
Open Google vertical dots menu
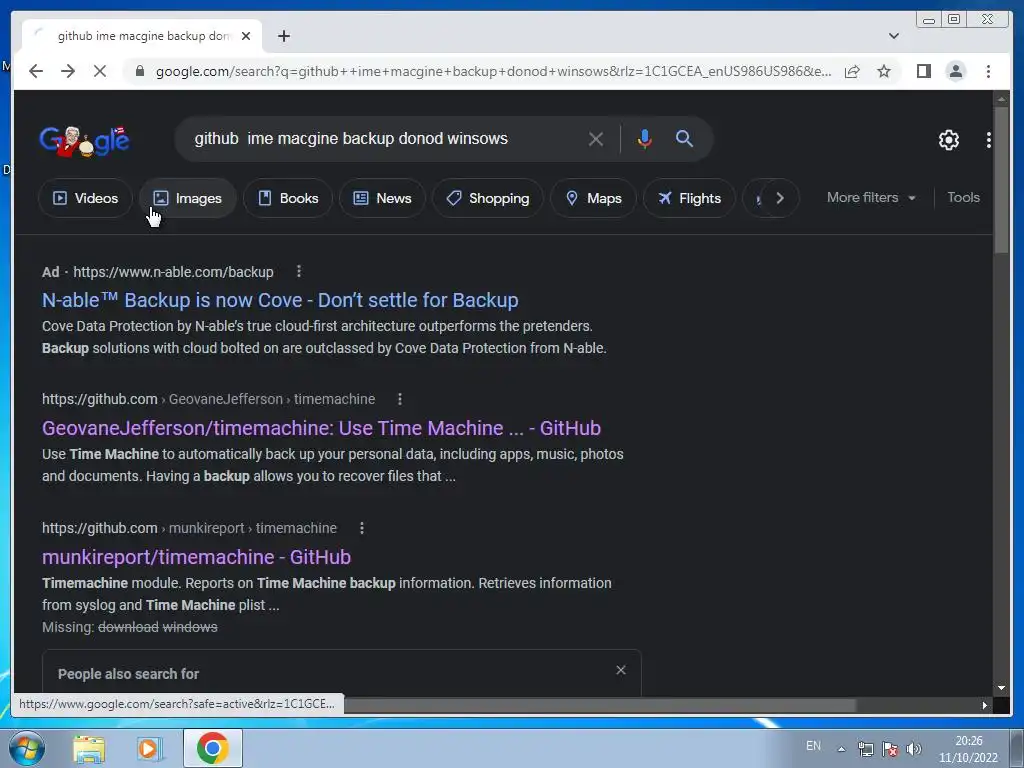pyautogui.click(x=989, y=139)
